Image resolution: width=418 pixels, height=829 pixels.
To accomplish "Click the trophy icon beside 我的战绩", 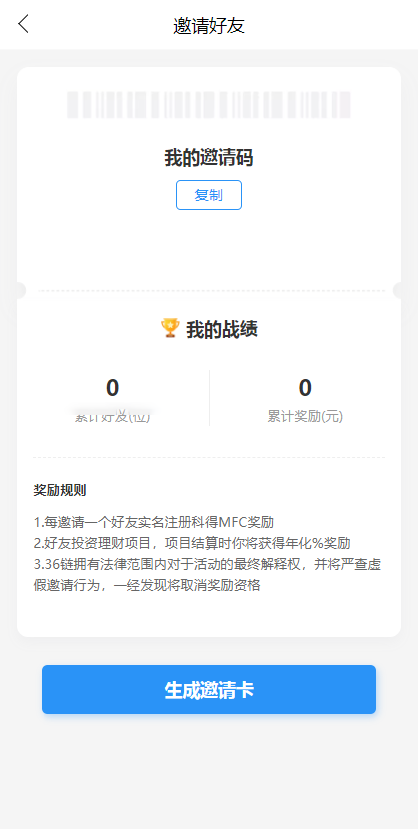I will coord(170,328).
